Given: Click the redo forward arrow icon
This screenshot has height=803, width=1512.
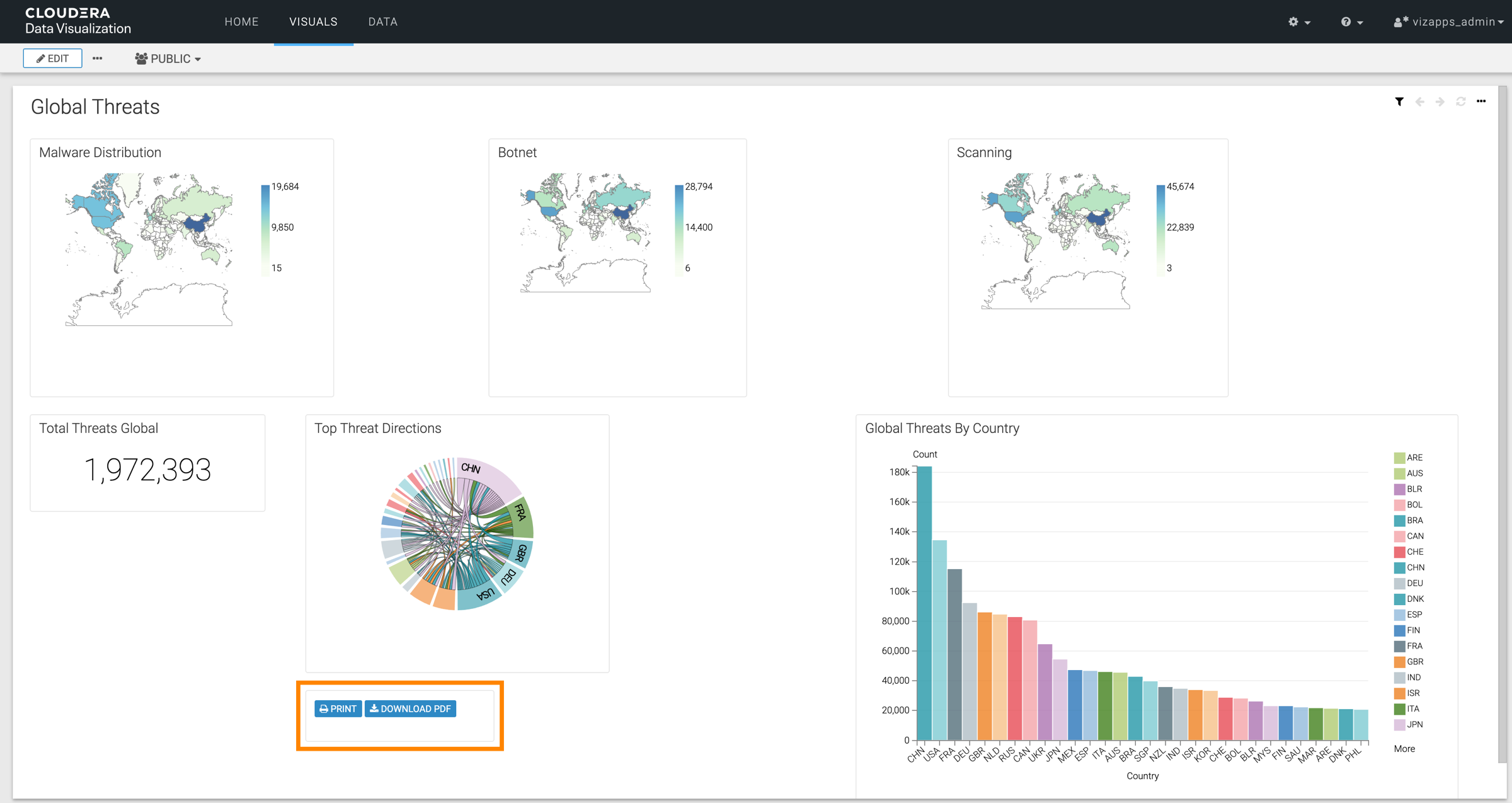Looking at the screenshot, I should 1440,101.
